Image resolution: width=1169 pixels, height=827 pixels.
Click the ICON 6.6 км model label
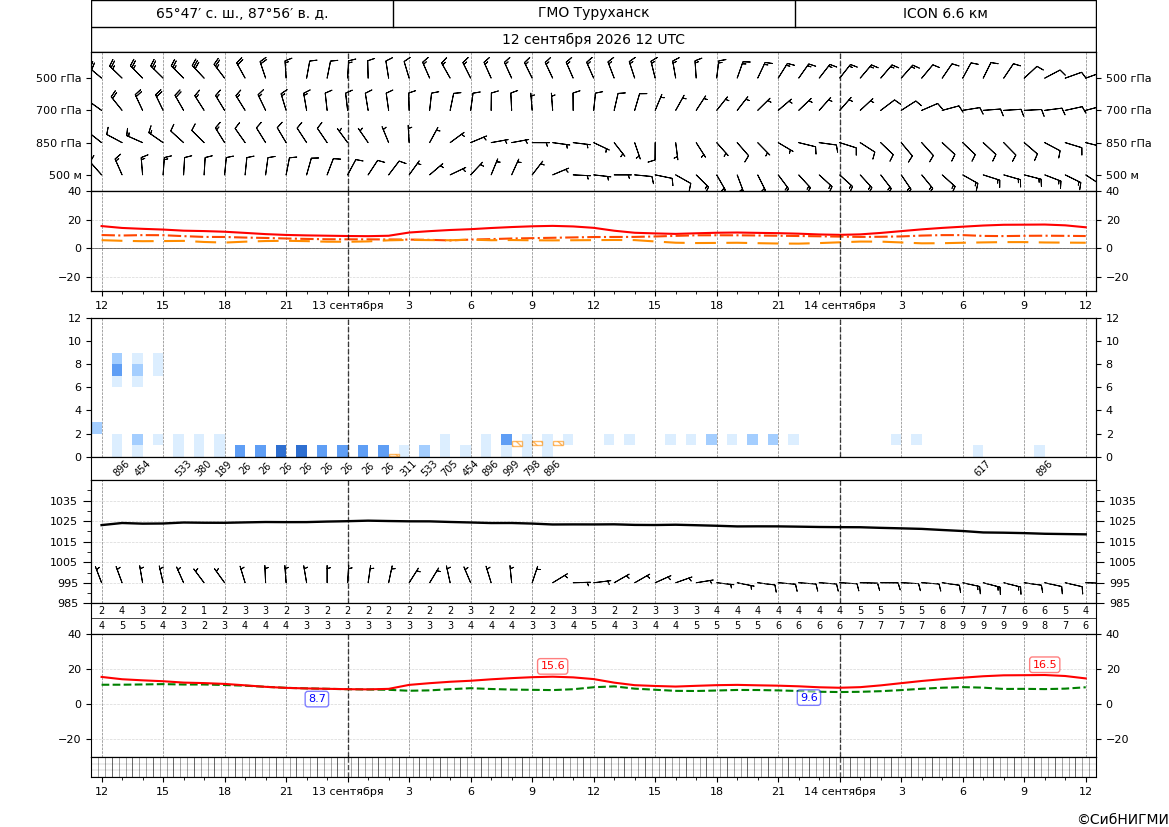point(945,13)
